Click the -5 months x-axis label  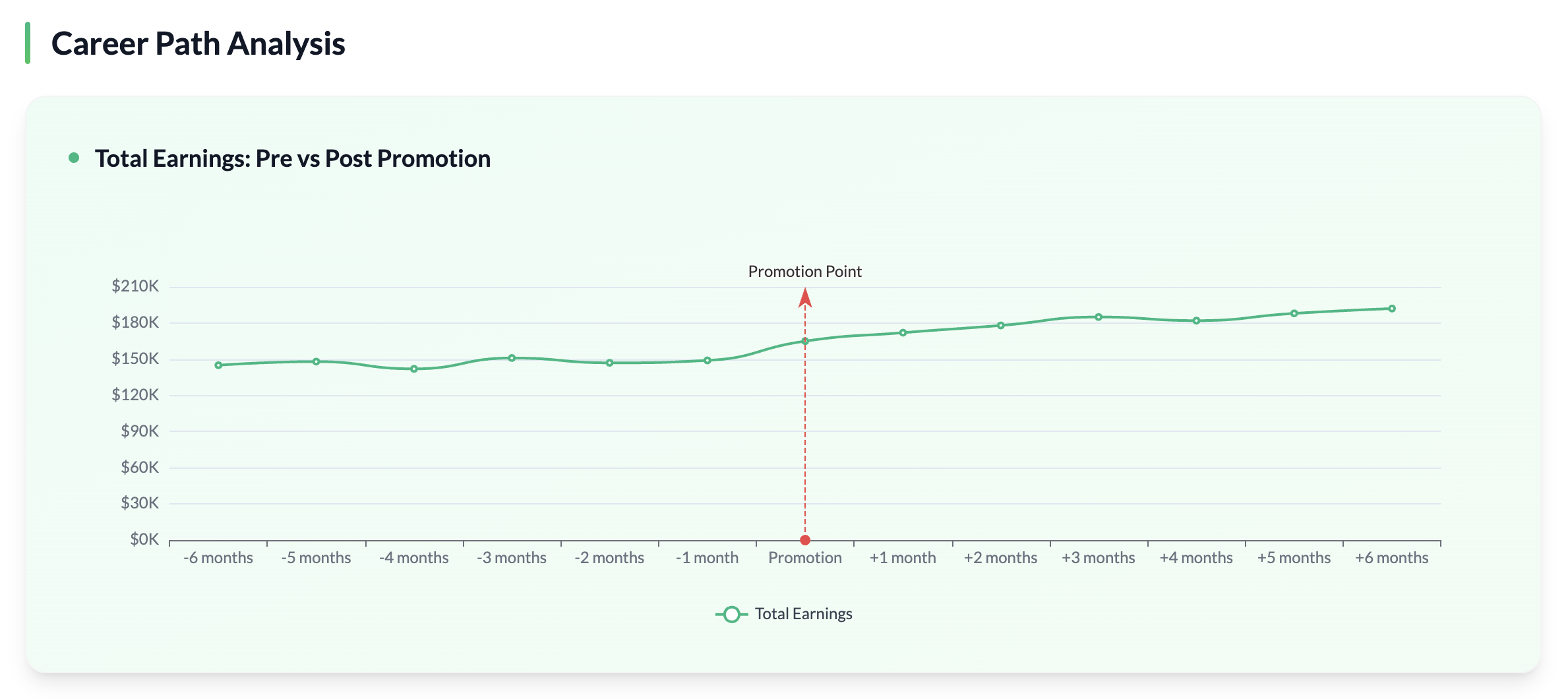(x=317, y=558)
